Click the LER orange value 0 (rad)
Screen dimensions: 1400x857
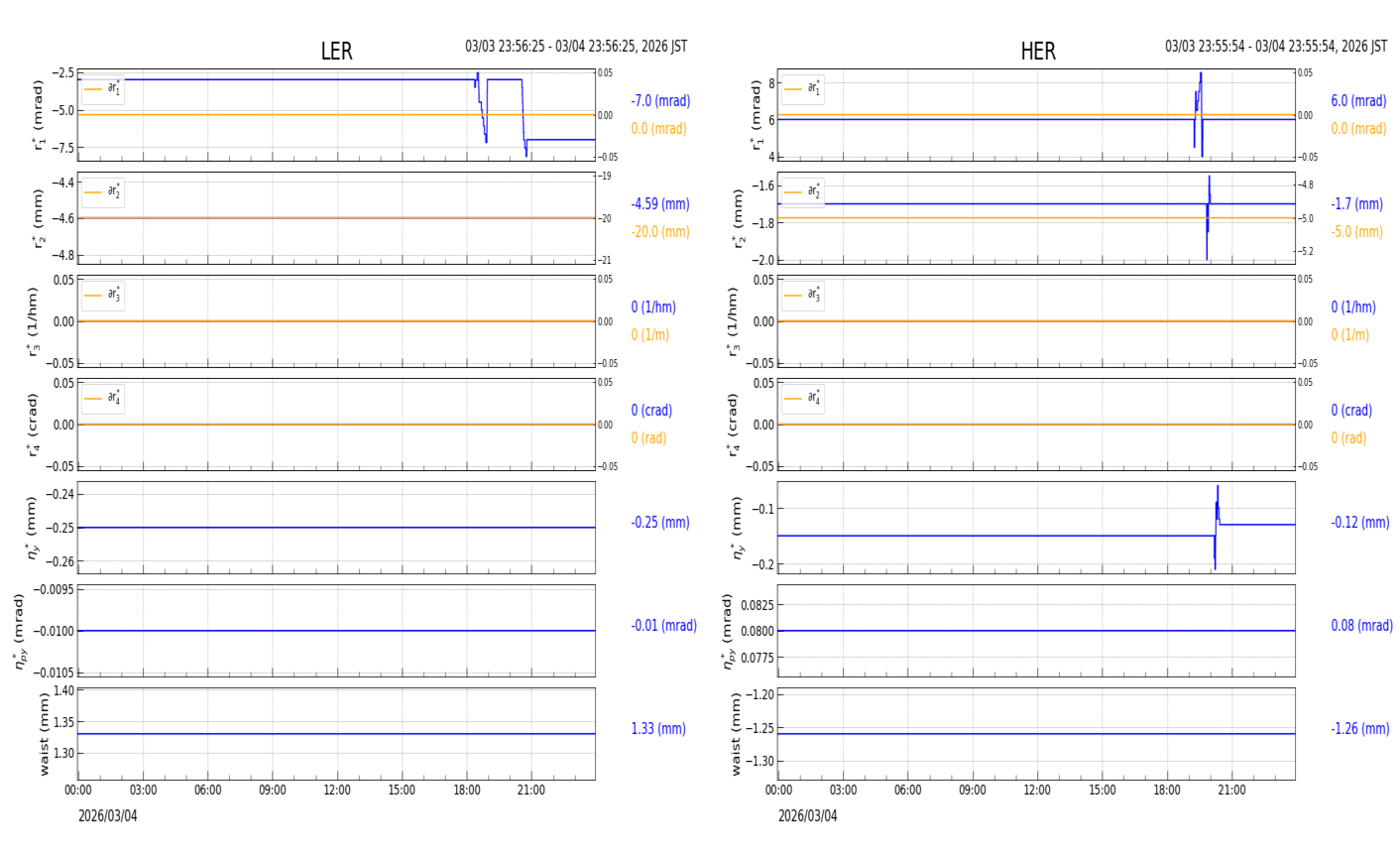pyautogui.click(x=648, y=438)
